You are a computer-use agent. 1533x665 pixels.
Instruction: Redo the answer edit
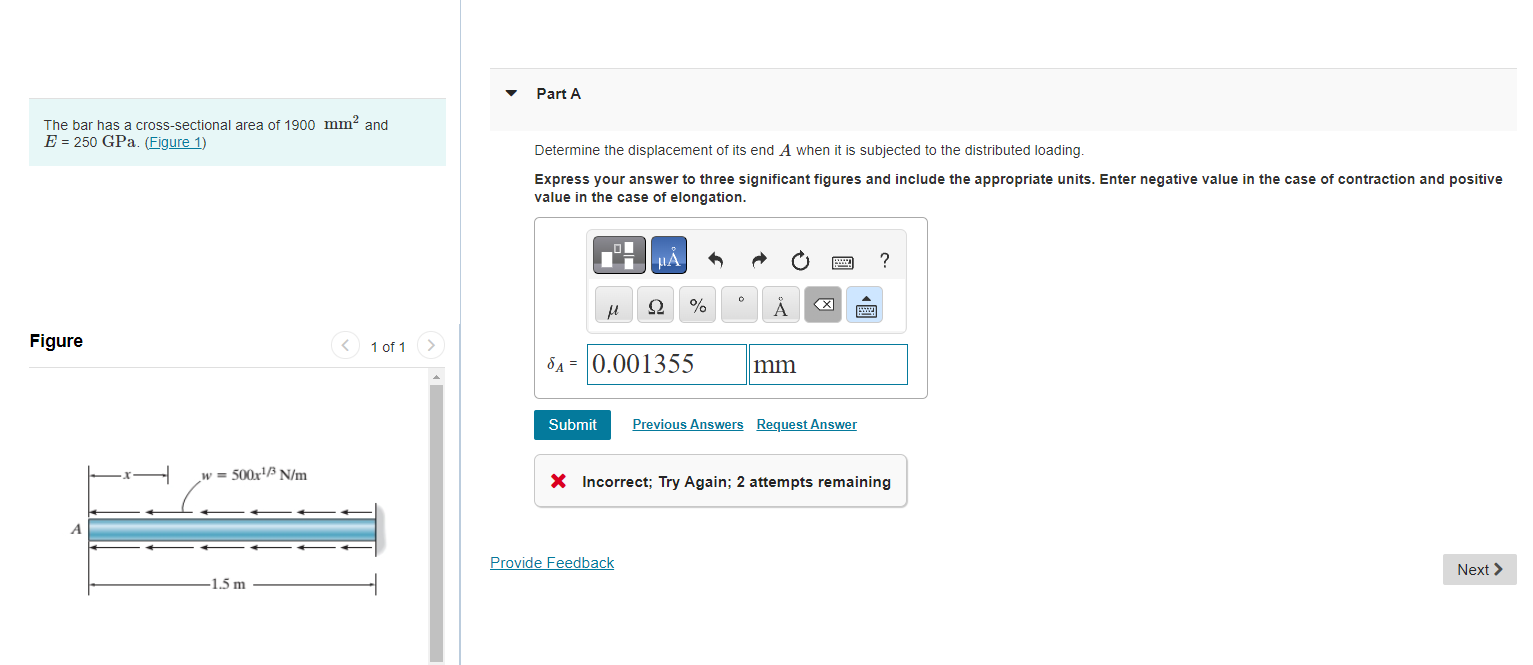[759, 261]
